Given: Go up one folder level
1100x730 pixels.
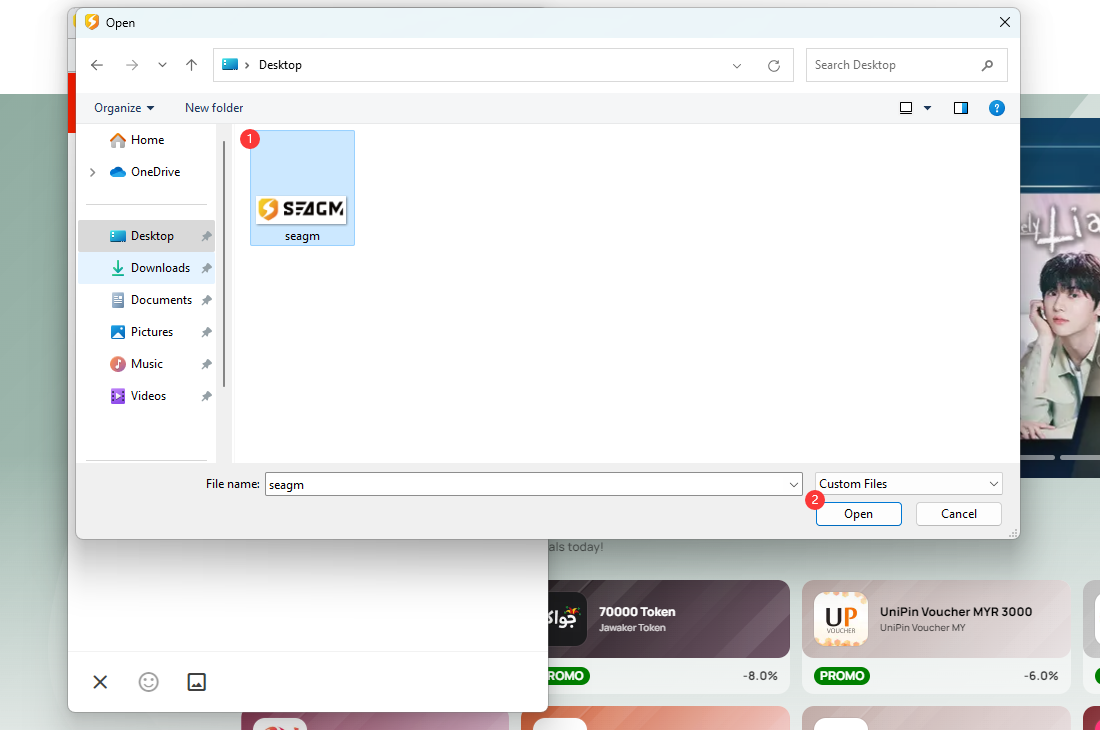Looking at the screenshot, I should point(192,65).
